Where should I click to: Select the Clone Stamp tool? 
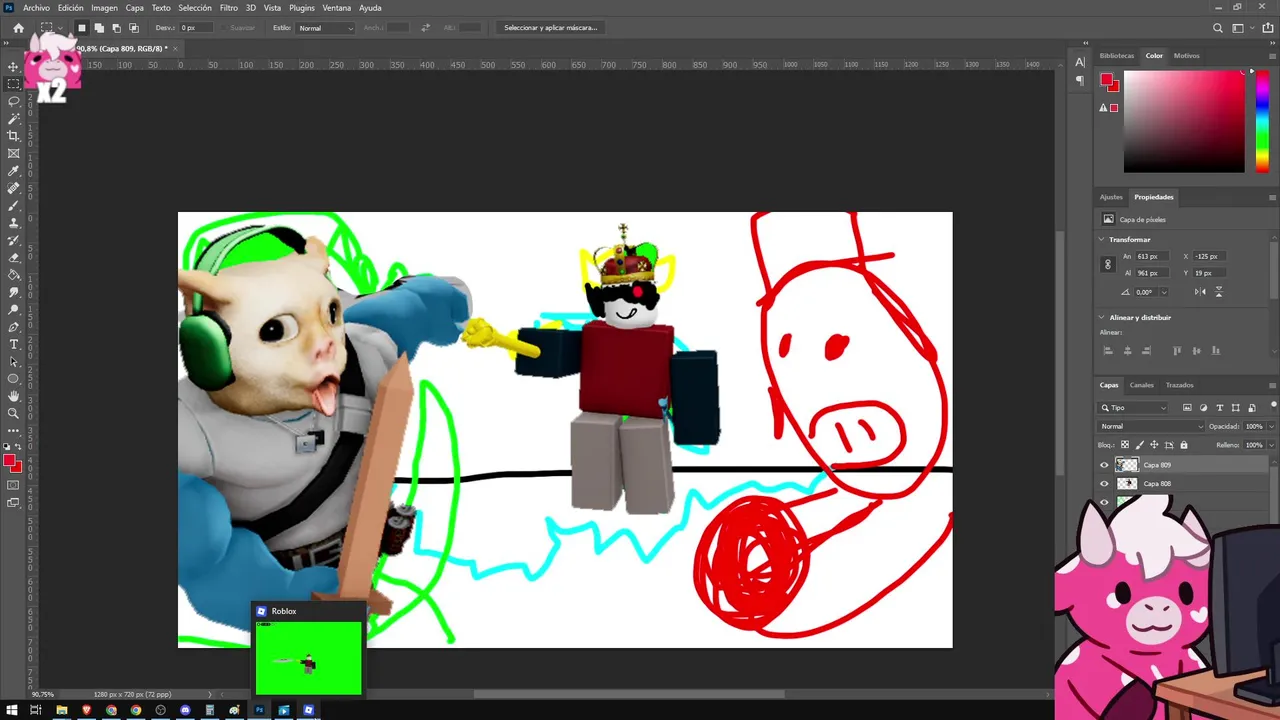pyautogui.click(x=13, y=222)
